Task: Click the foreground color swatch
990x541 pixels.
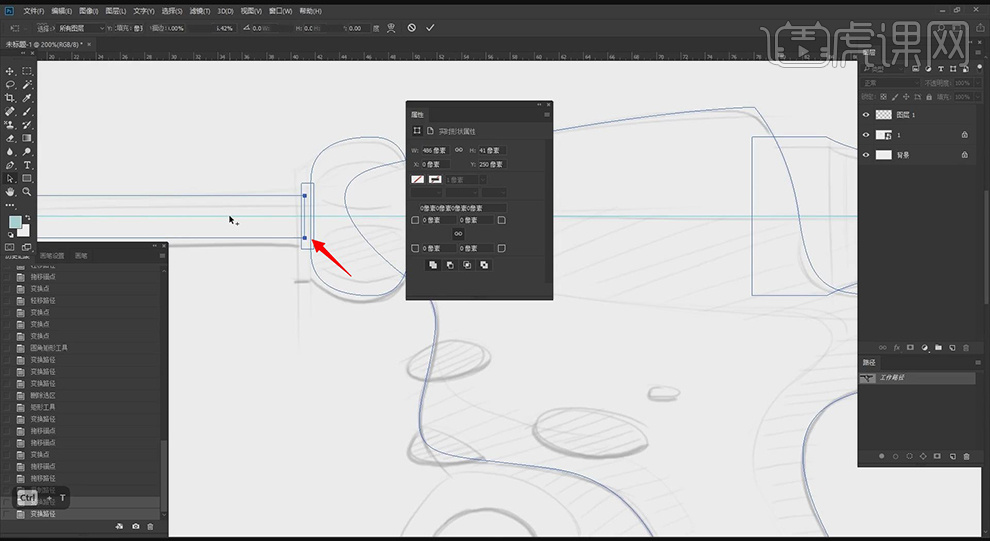Action: 16,222
